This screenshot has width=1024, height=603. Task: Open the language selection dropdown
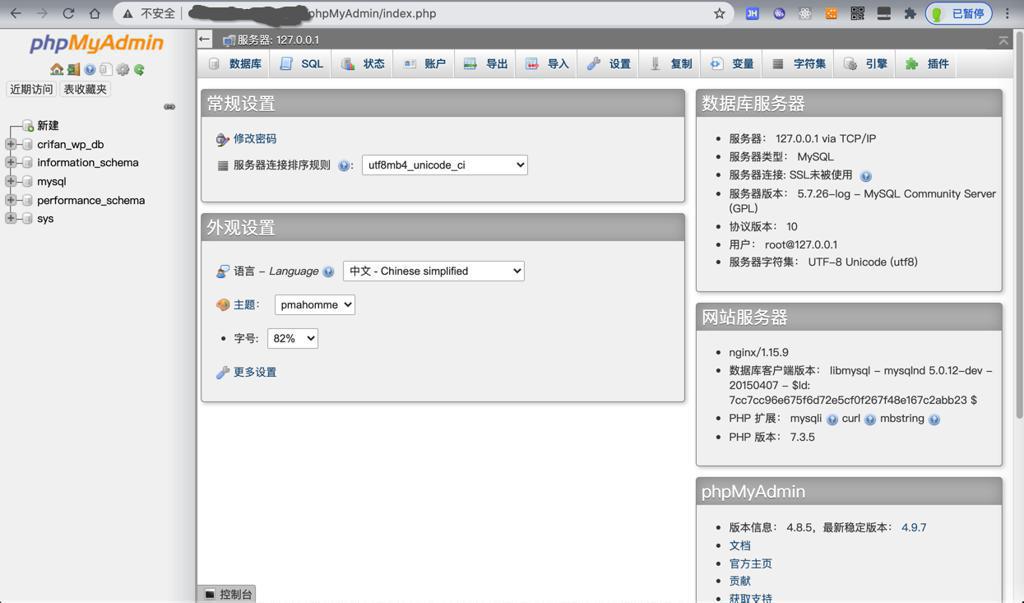pyautogui.click(x=434, y=271)
